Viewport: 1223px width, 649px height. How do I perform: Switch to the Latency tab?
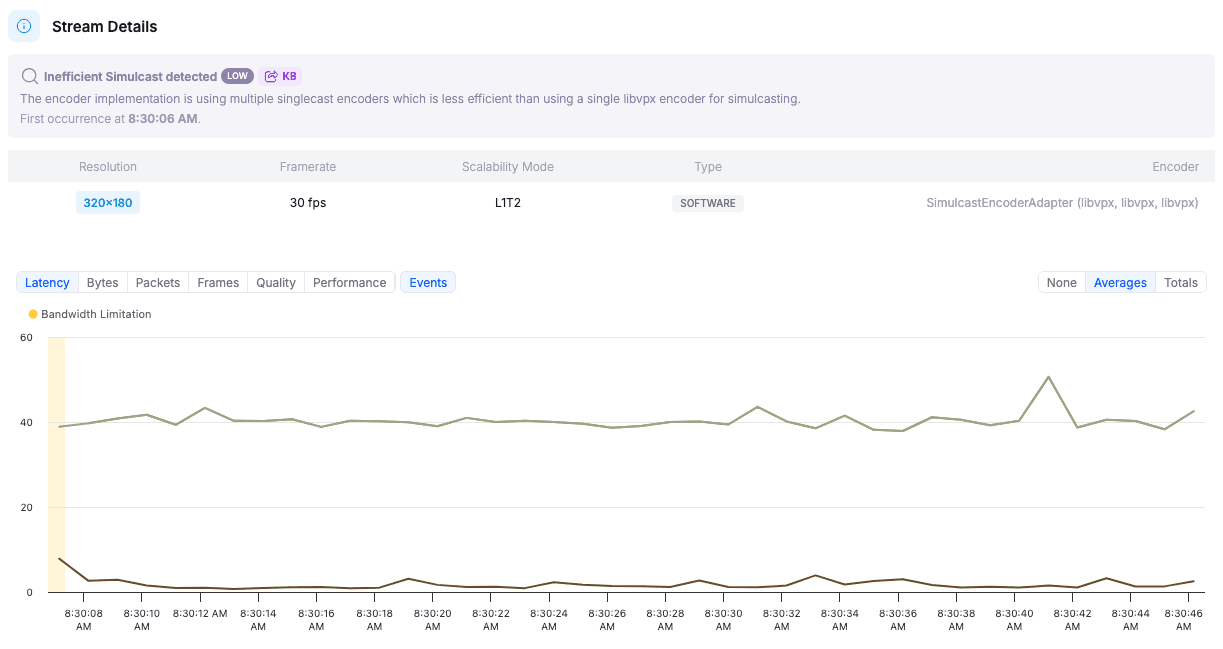click(x=47, y=283)
